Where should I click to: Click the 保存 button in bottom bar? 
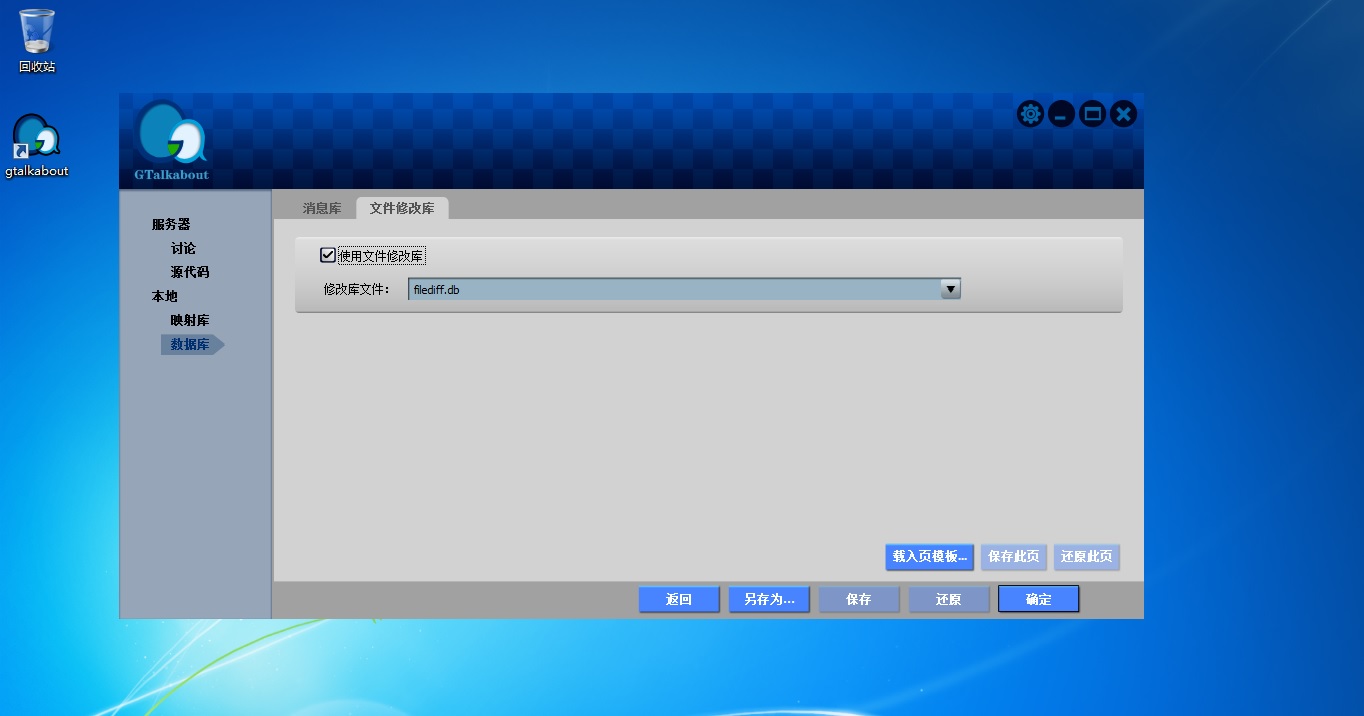pyautogui.click(x=859, y=599)
